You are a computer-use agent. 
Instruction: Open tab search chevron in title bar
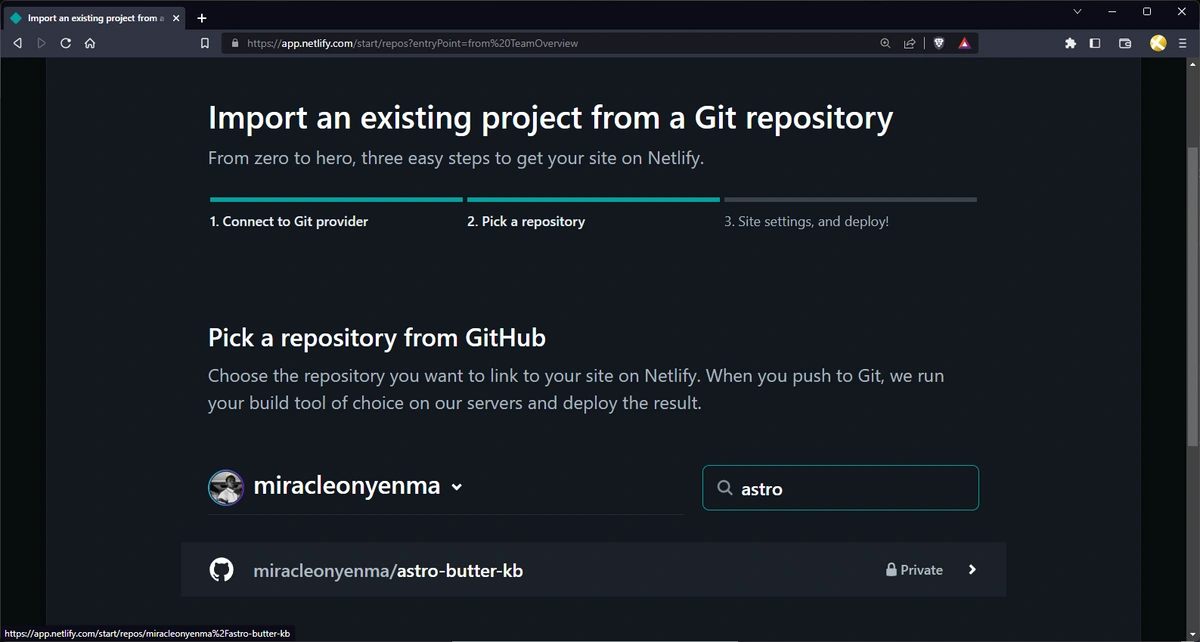click(1077, 12)
